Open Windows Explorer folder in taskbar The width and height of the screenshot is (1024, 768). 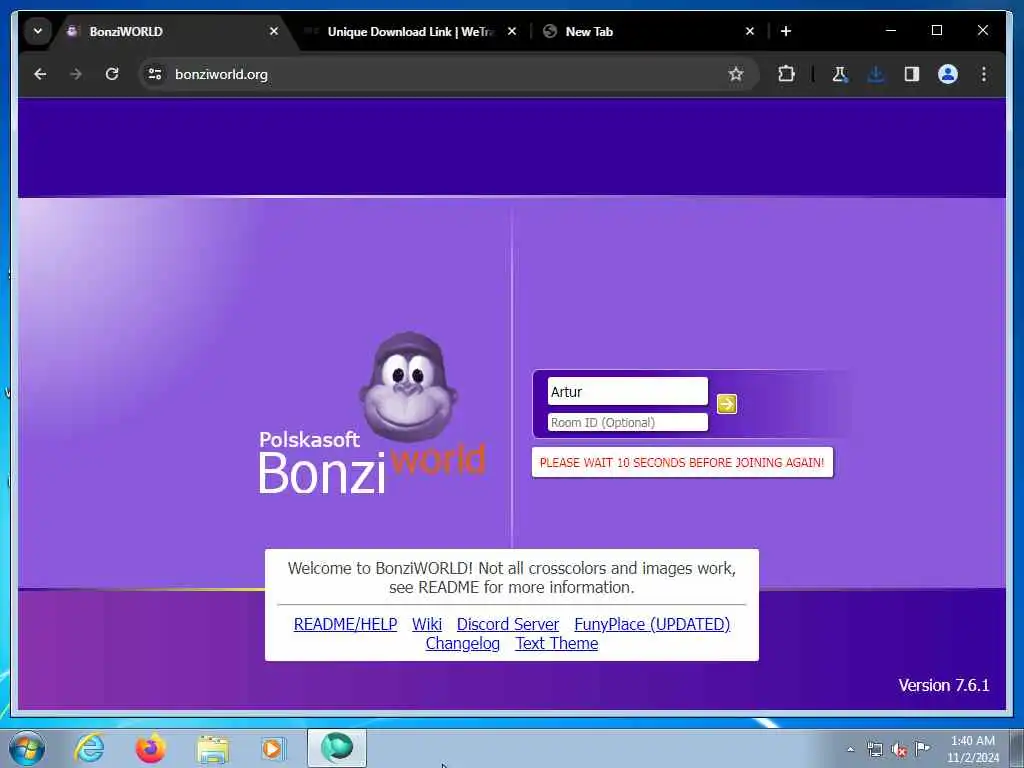coord(213,749)
